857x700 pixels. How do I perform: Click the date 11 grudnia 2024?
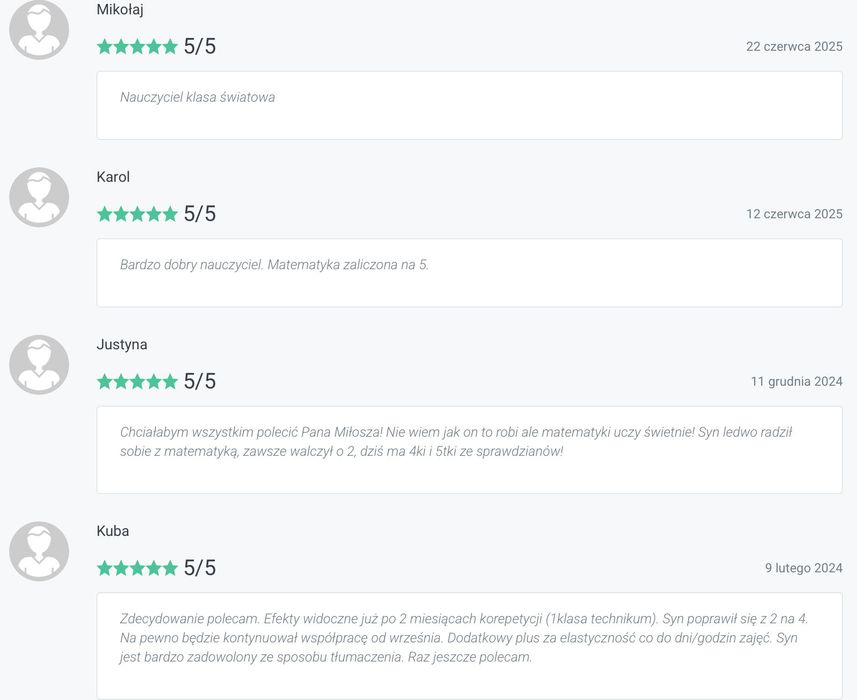pyautogui.click(x=796, y=381)
